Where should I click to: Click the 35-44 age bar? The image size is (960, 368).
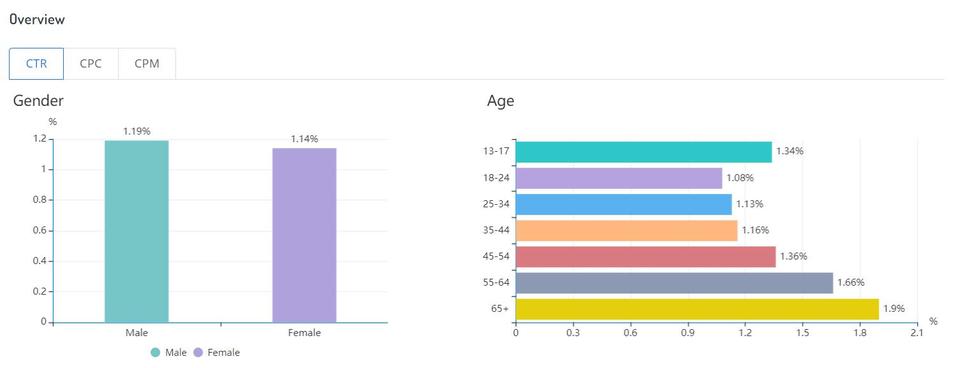point(626,230)
